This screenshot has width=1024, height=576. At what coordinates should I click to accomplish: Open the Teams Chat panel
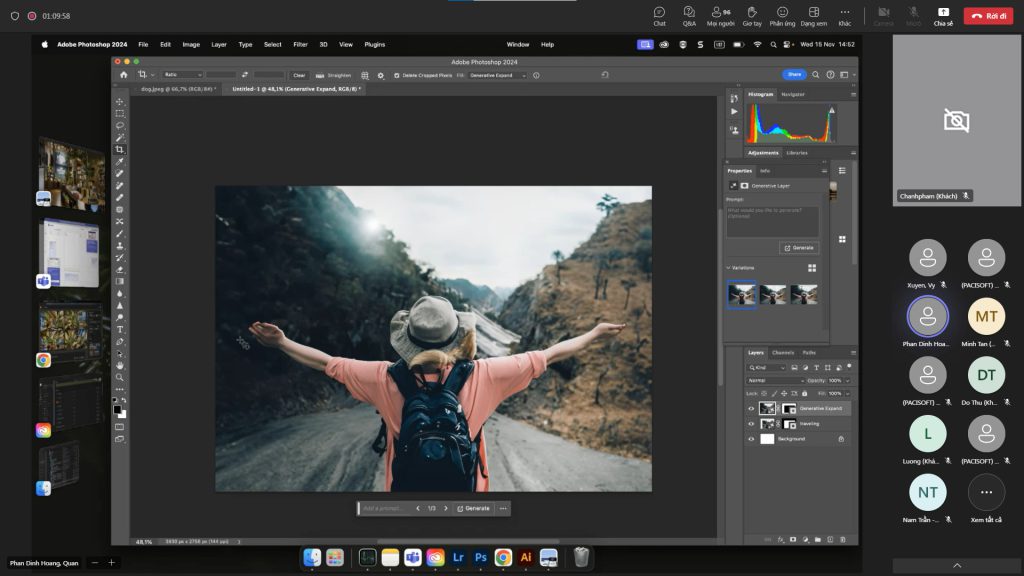tap(660, 16)
